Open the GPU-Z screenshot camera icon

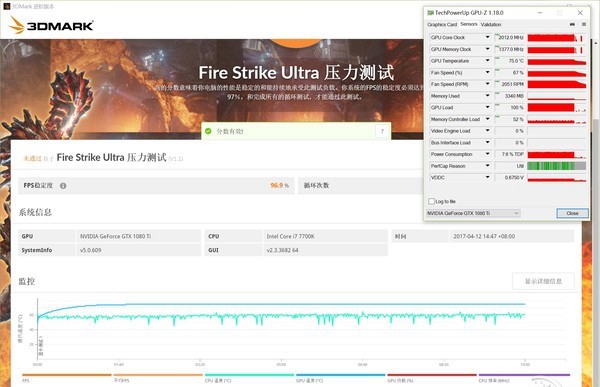click(x=572, y=24)
